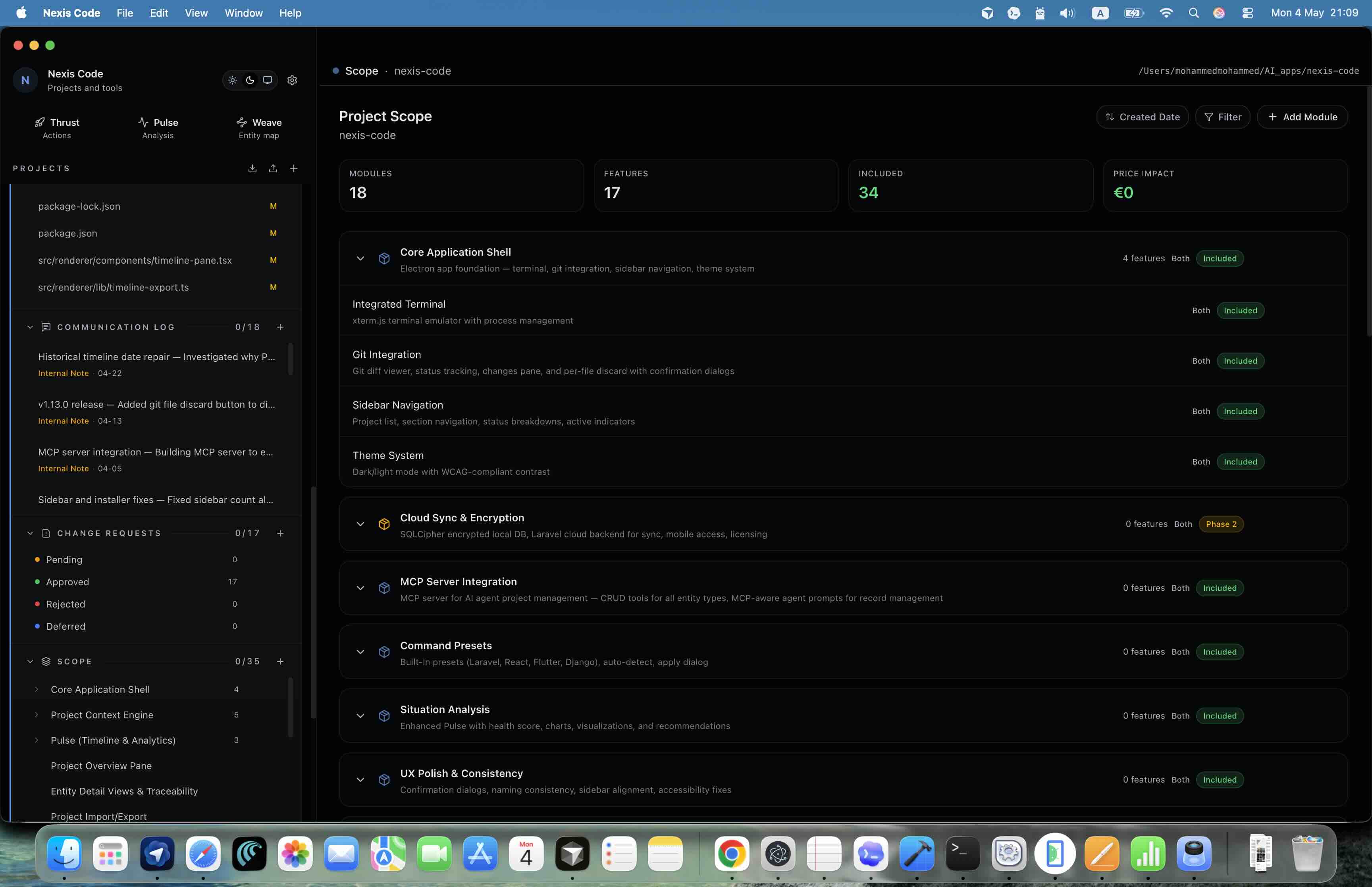Open Finder from the Dock

tap(64, 853)
